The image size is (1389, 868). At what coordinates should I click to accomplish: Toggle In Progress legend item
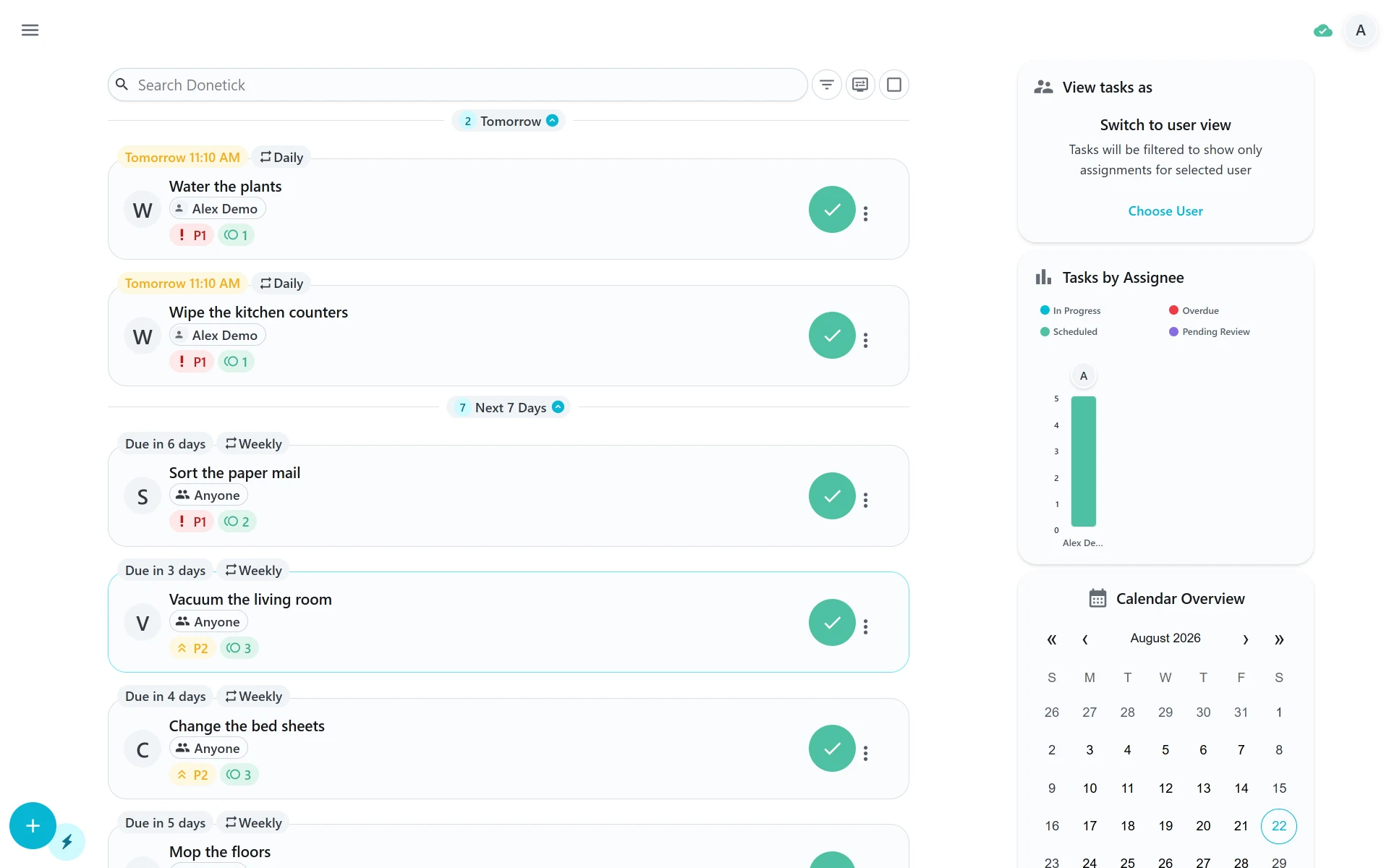[1070, 311]
